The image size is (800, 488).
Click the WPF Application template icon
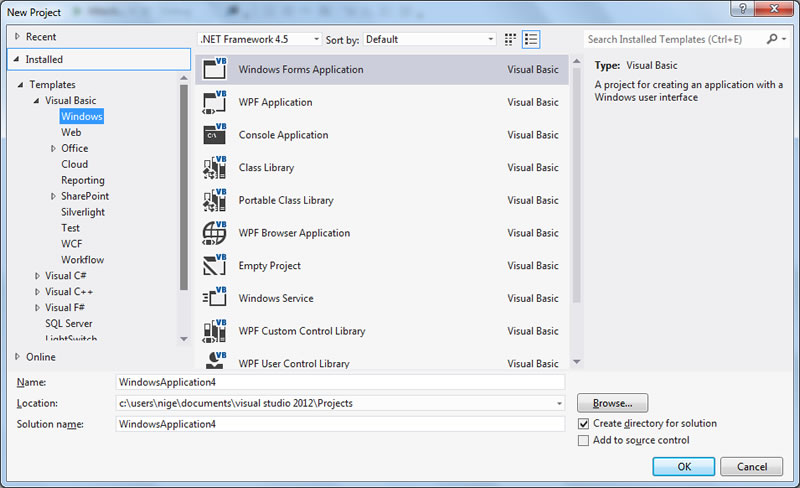(215, 102)
